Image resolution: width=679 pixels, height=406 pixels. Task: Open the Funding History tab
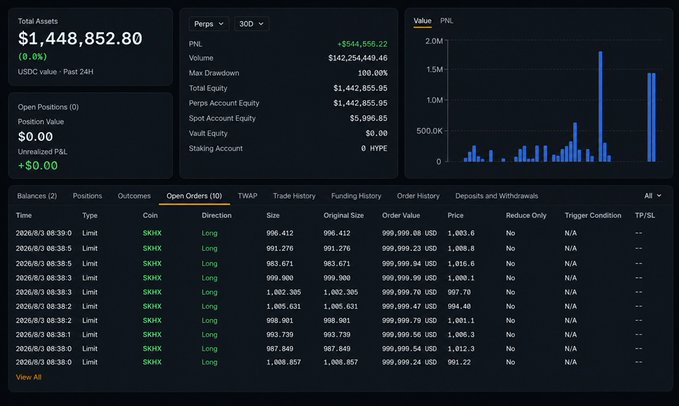[x=356, y=196]
